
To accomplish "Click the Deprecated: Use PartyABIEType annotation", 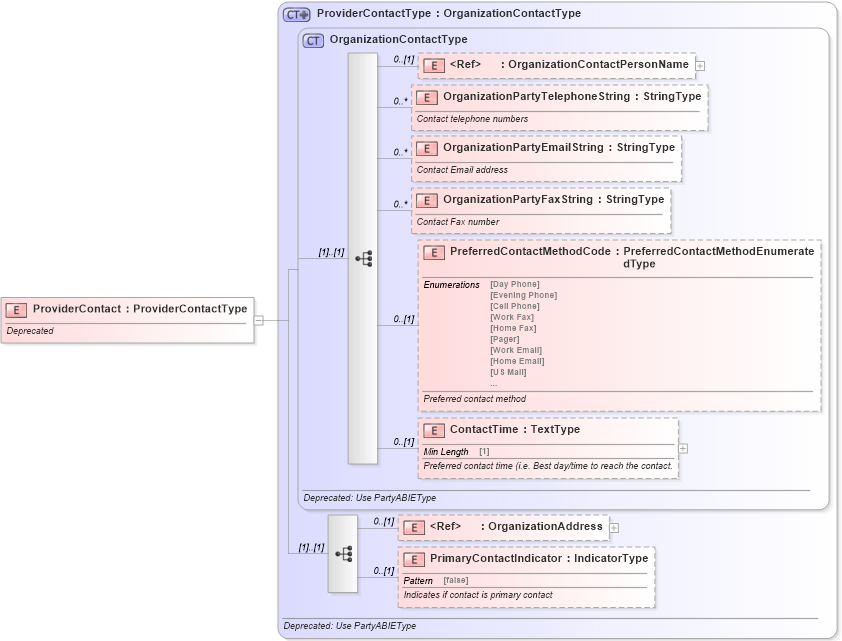I will [367, 497].
